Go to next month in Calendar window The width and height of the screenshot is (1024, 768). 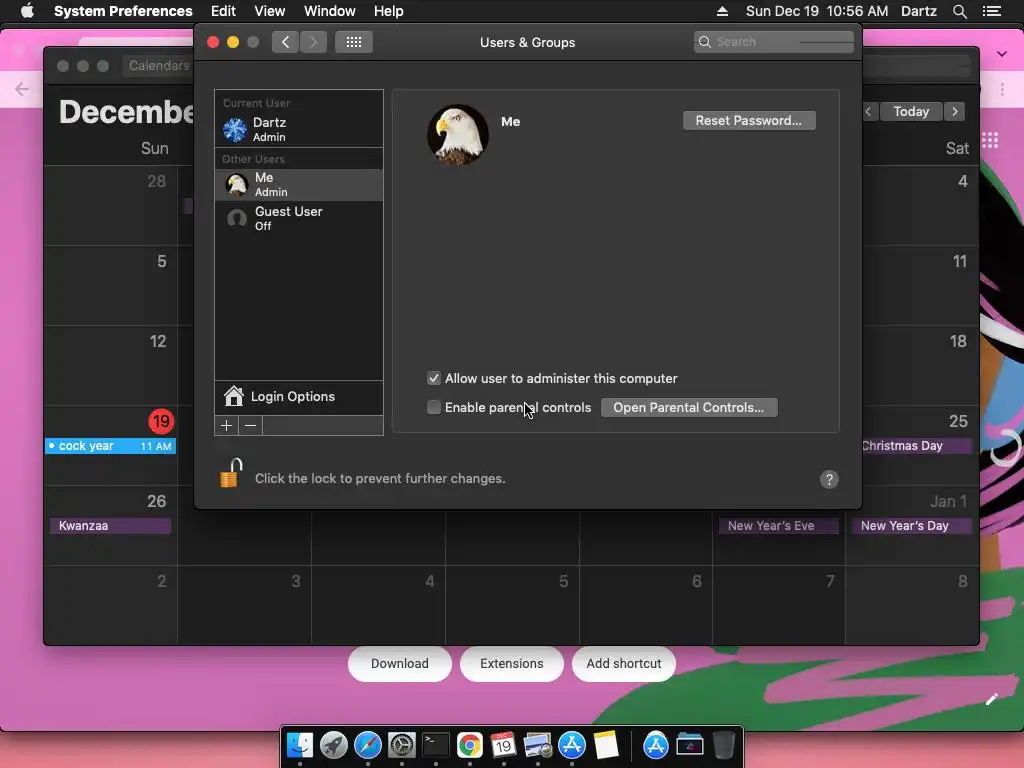(955, 112)
